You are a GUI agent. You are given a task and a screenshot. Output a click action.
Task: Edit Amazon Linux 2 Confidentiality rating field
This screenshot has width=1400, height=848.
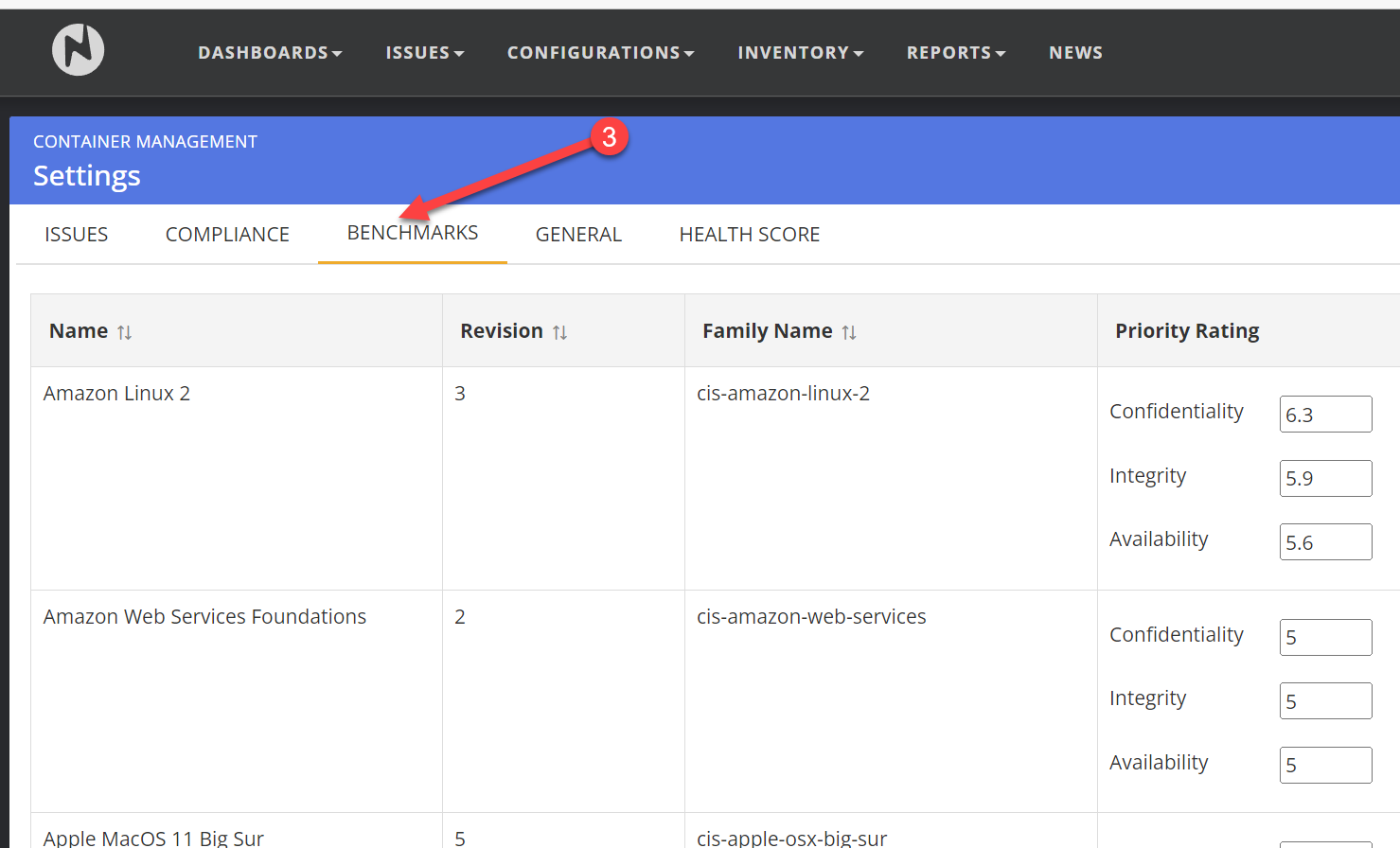click(1325, 415)
